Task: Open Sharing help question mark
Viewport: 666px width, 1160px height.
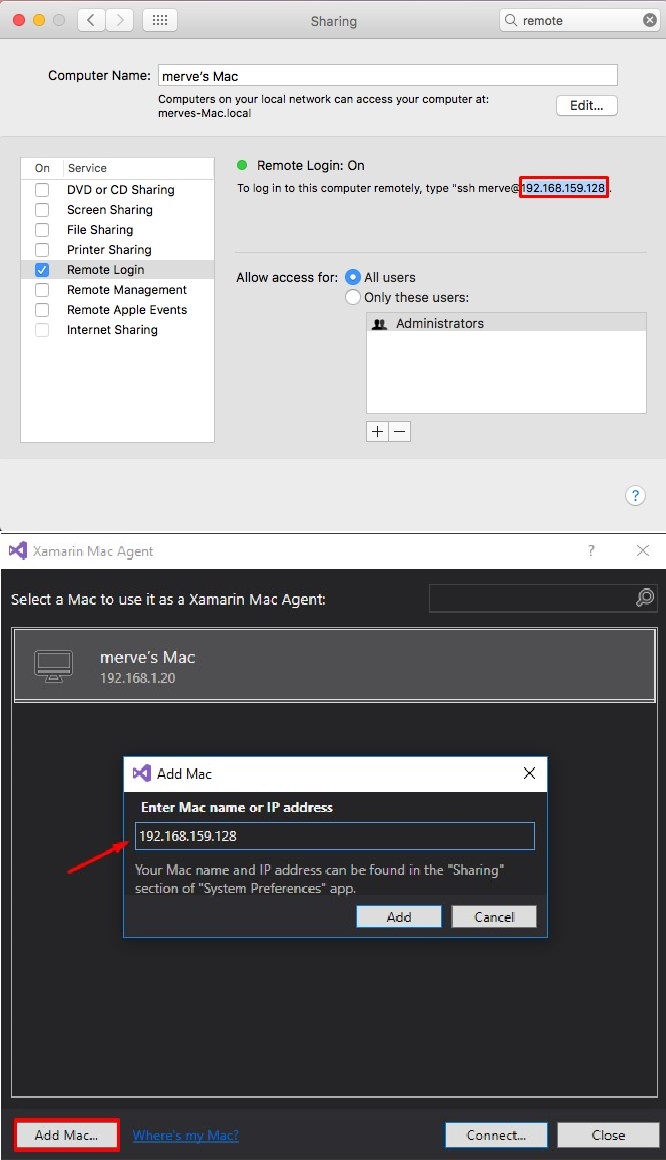Action: pyautogui.click(x=635, y=496)
